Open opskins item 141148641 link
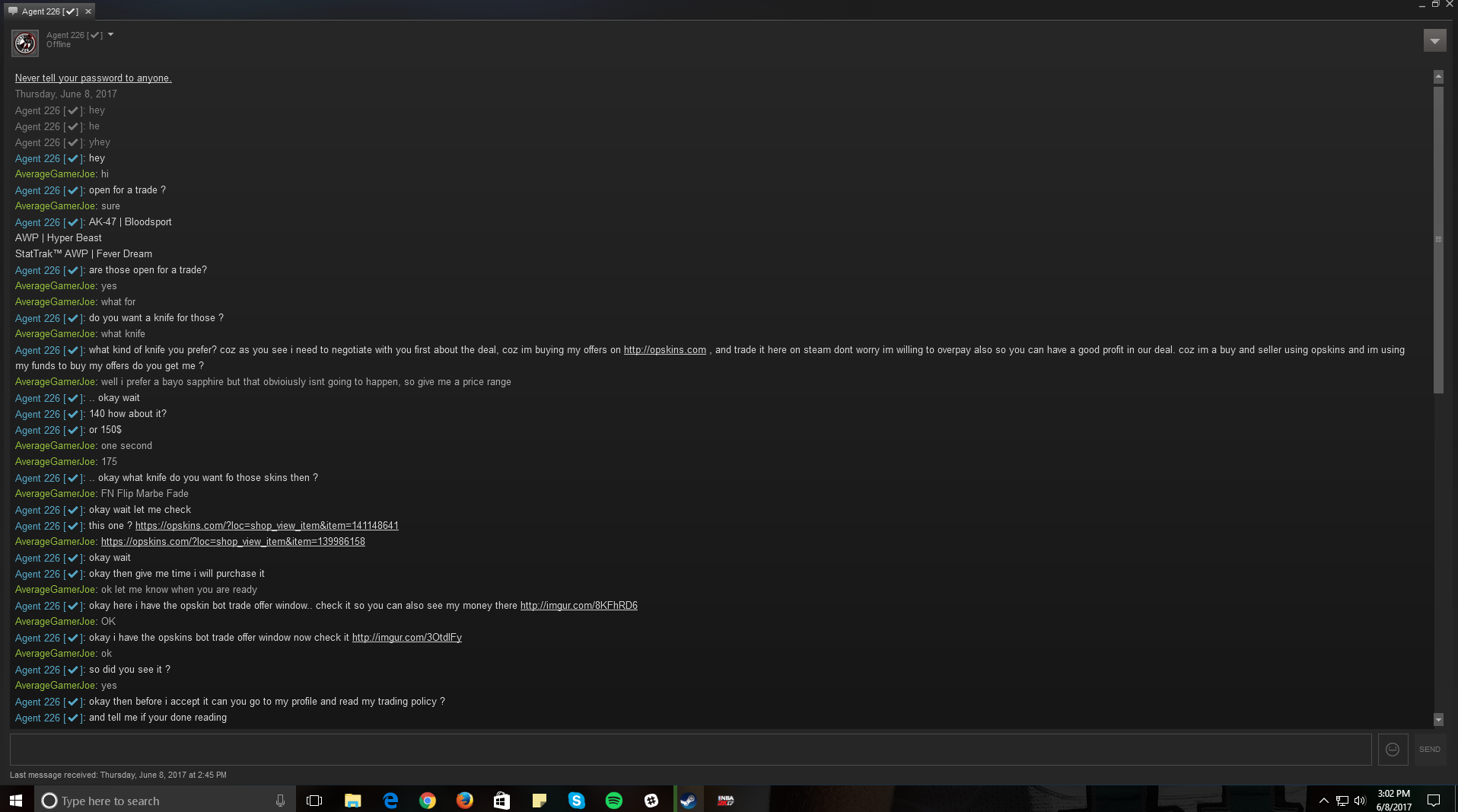 (x=267, y=526)
